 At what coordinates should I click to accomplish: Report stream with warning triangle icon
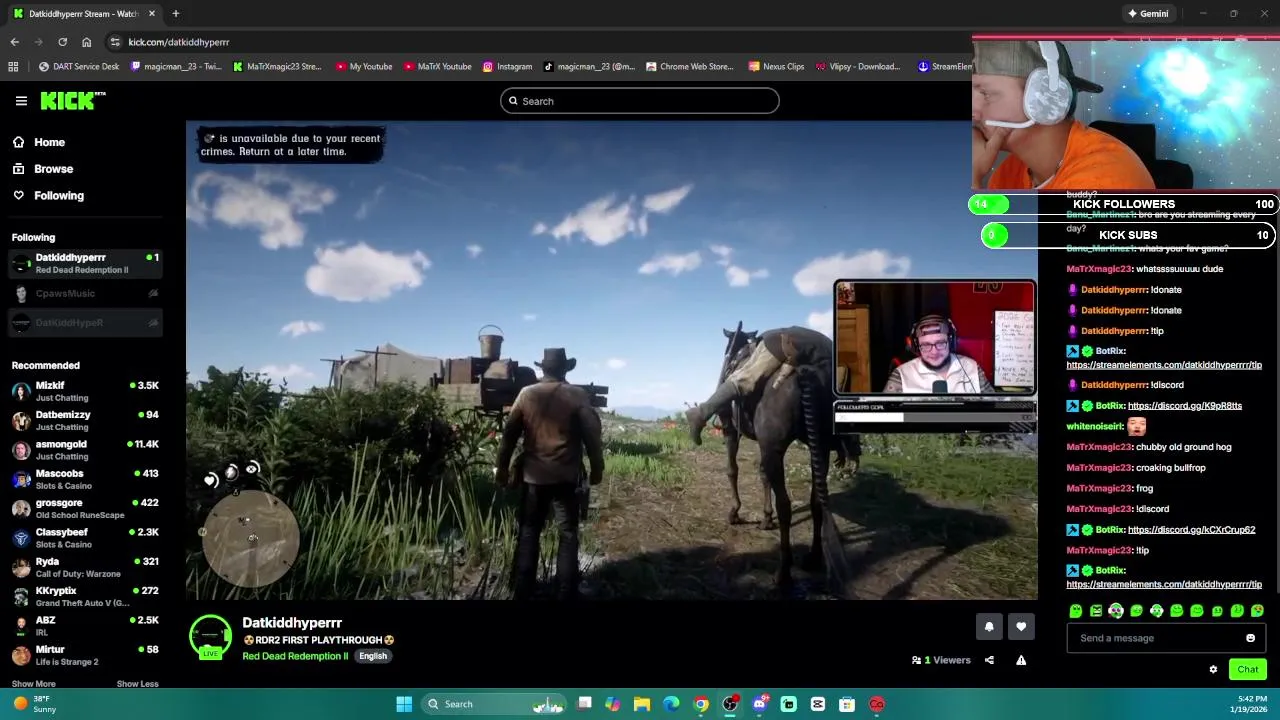[1021, 660]
